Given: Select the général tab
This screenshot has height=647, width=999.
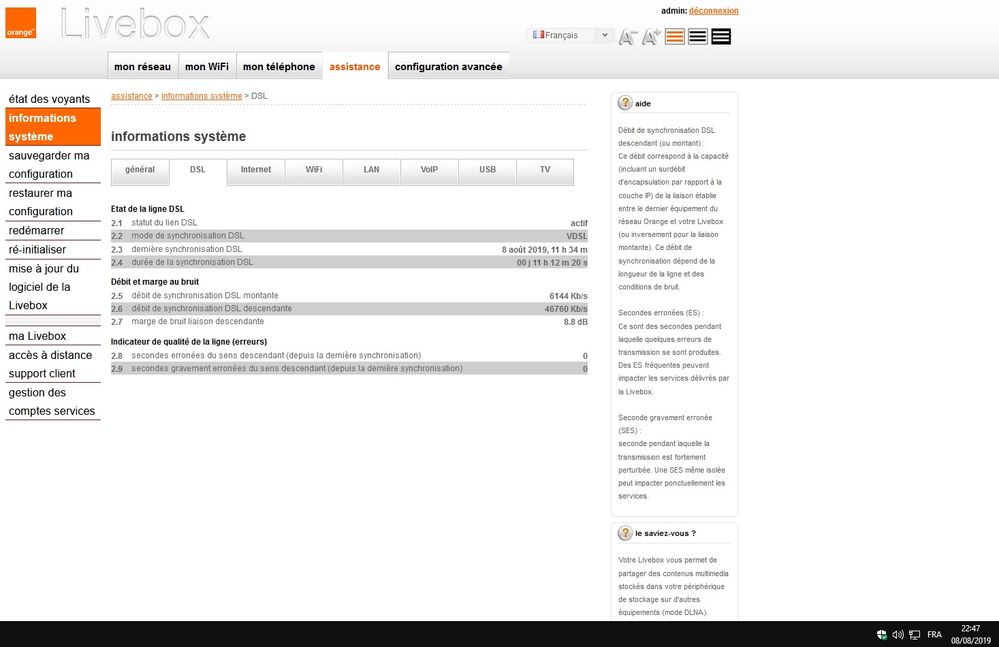Looking at the screenshot, I should point(140,170).
